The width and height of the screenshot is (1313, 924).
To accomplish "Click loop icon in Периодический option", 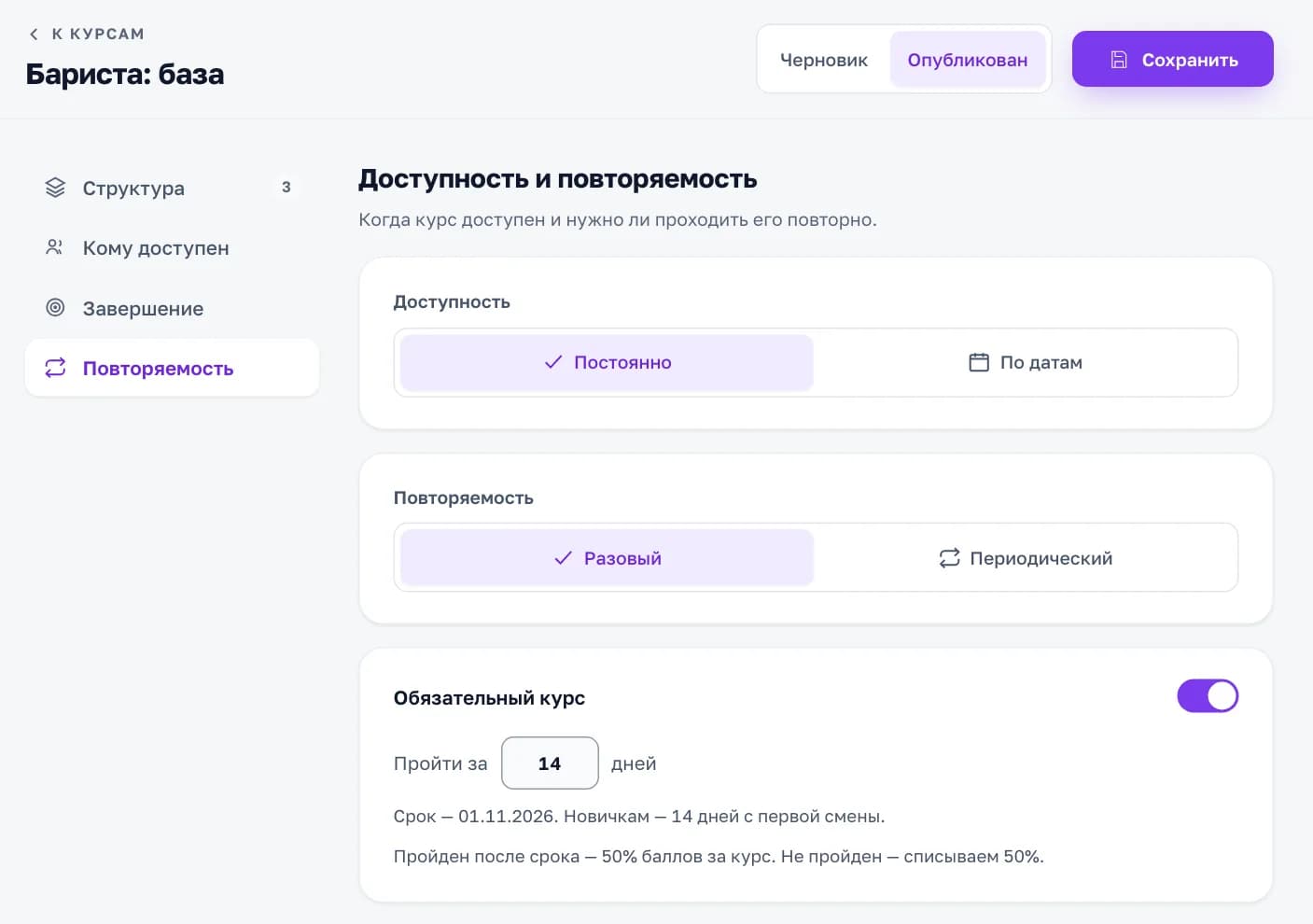I will tap(949, 558).
